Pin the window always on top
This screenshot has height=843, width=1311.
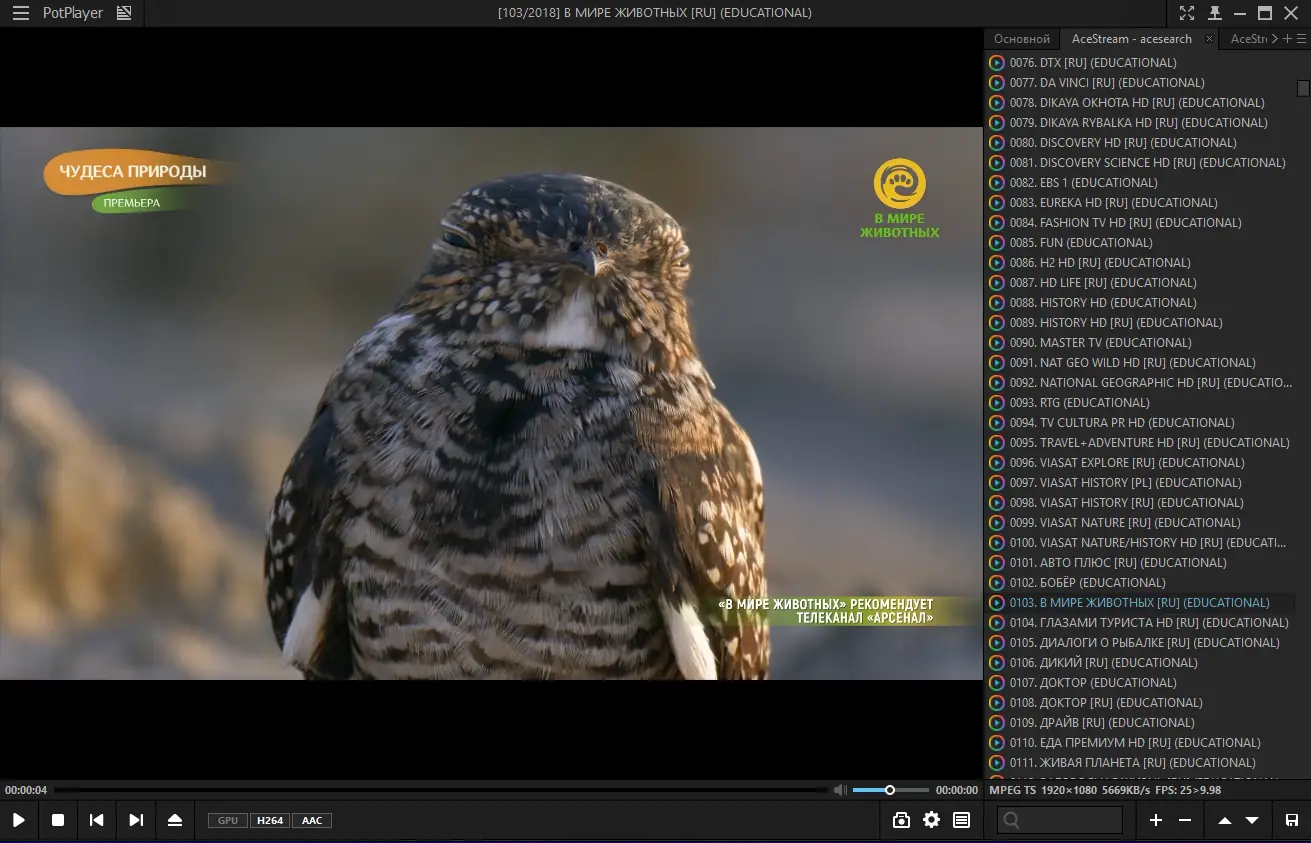click(1214, 13)
